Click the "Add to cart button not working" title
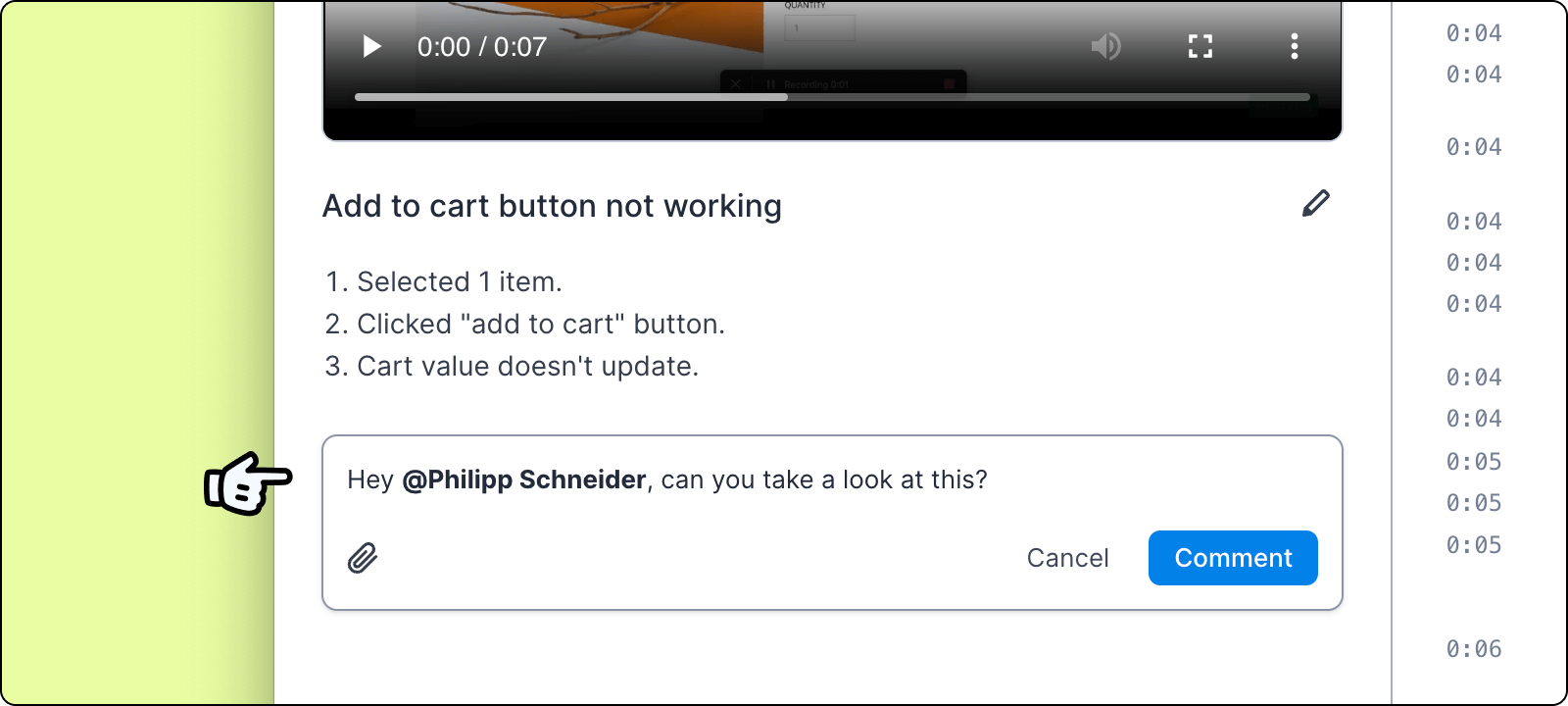1568x706 pixels. tap(552, 206)
